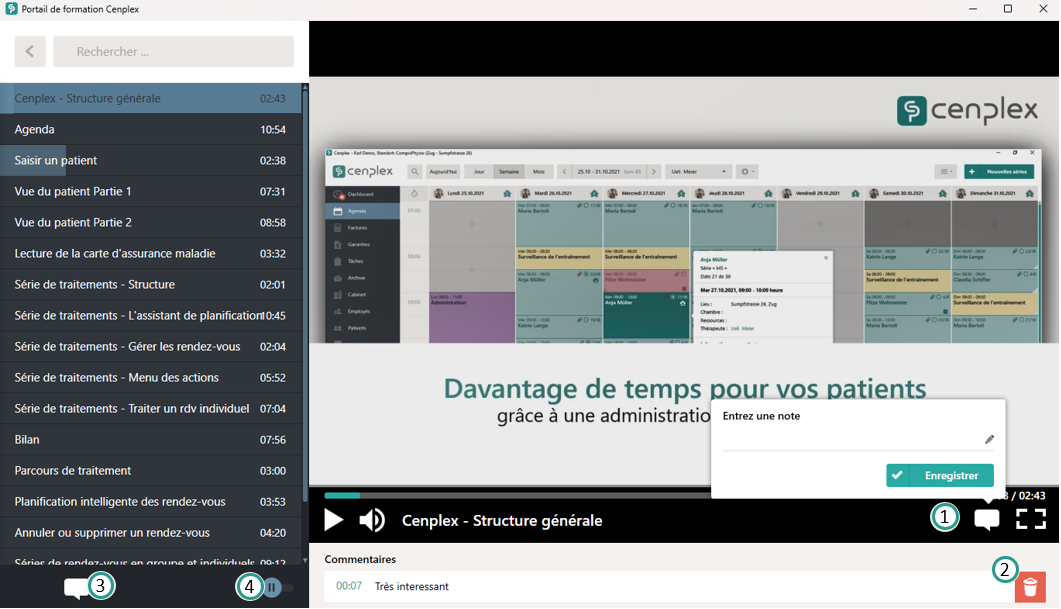Screen dimensions: 1061x609
Task: Open the note speech bubble in player
Action: tap(986, 519)
